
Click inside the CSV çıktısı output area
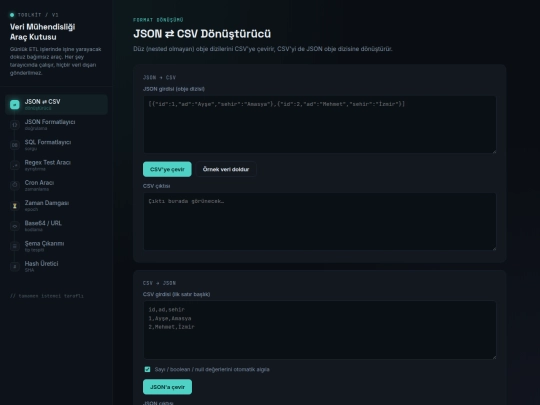point(320,221)
